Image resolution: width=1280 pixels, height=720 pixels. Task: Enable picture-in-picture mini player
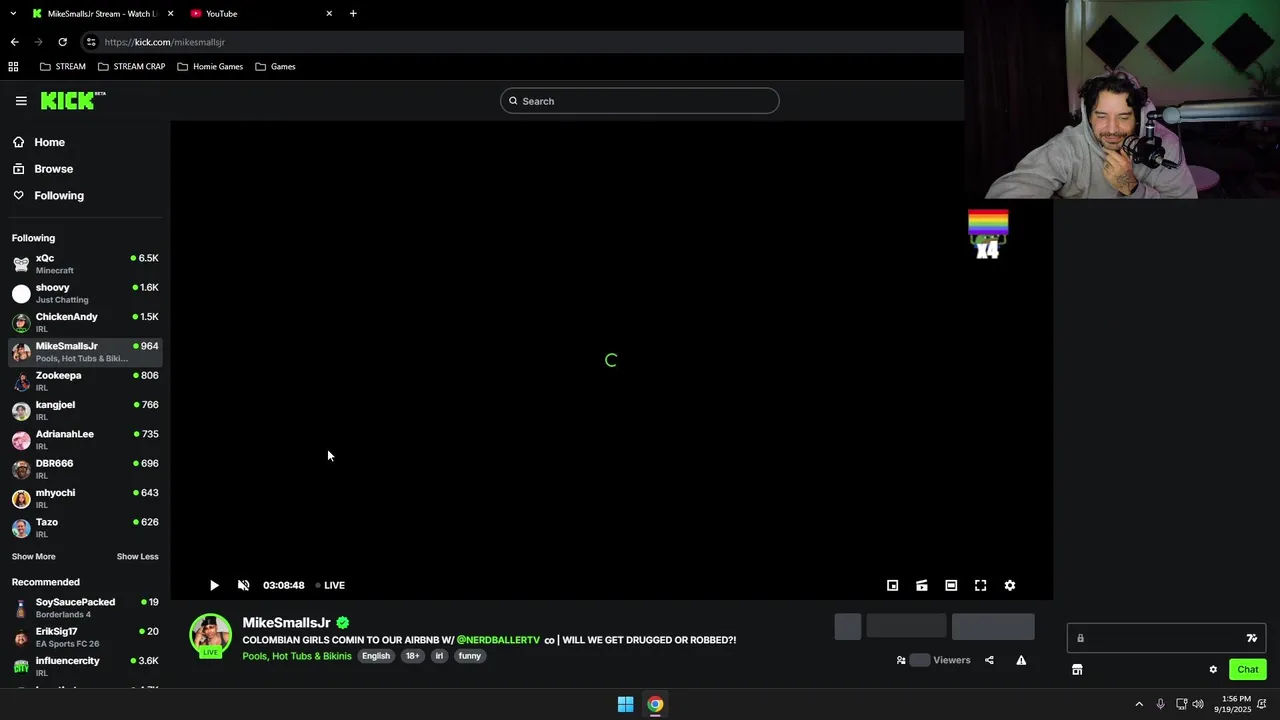[x=893, y=586]
